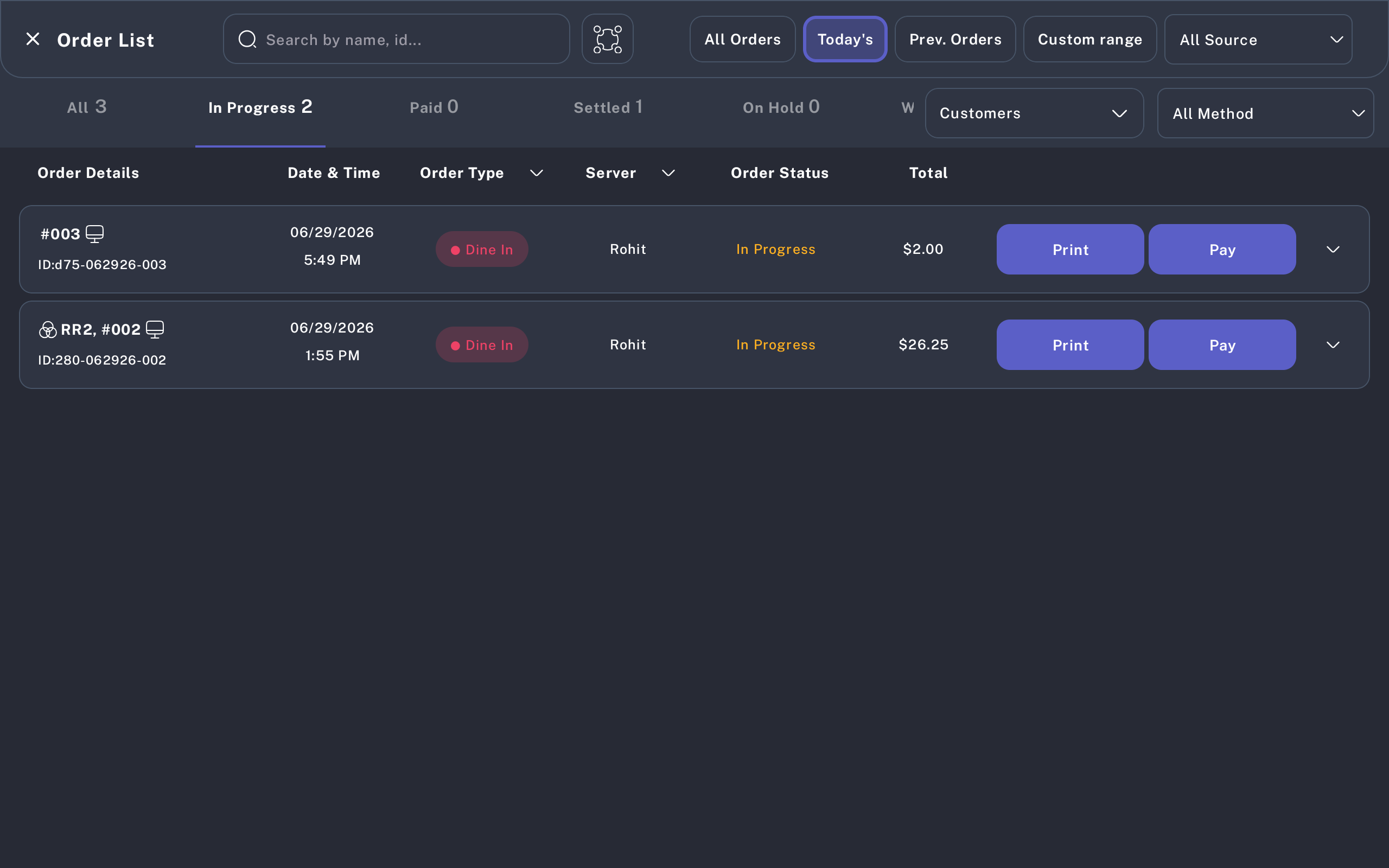
Task: Click the Dine In badge for order RR2, #002
Action: click(482, 344)
